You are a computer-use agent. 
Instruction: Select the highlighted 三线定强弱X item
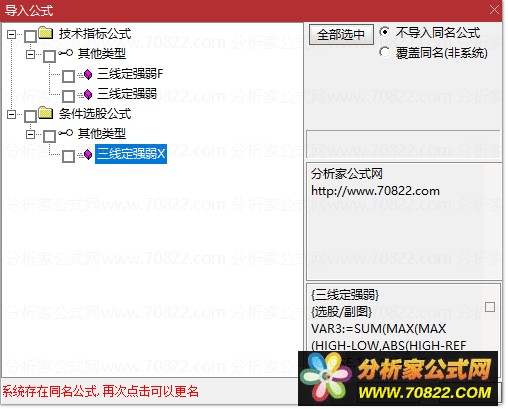[x=131, y=154]
